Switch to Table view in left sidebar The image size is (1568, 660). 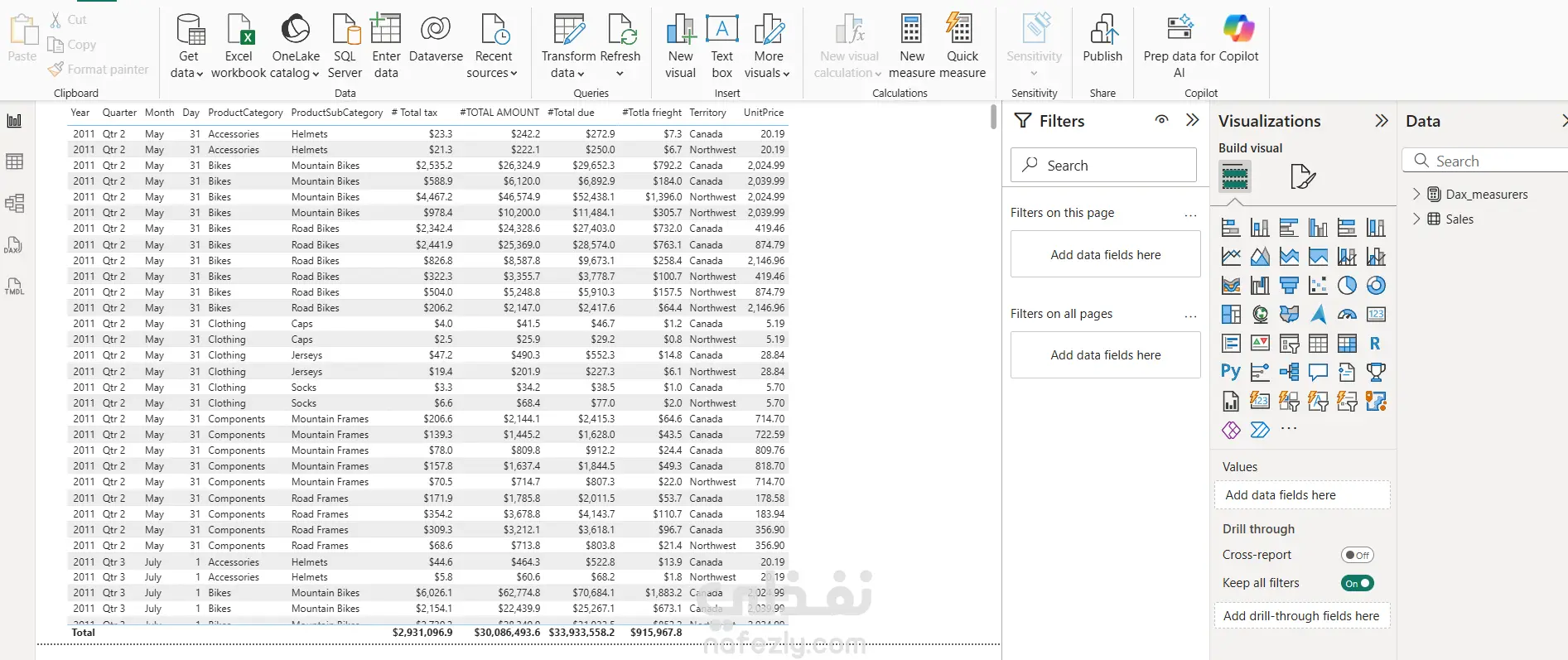coord(14,161)
